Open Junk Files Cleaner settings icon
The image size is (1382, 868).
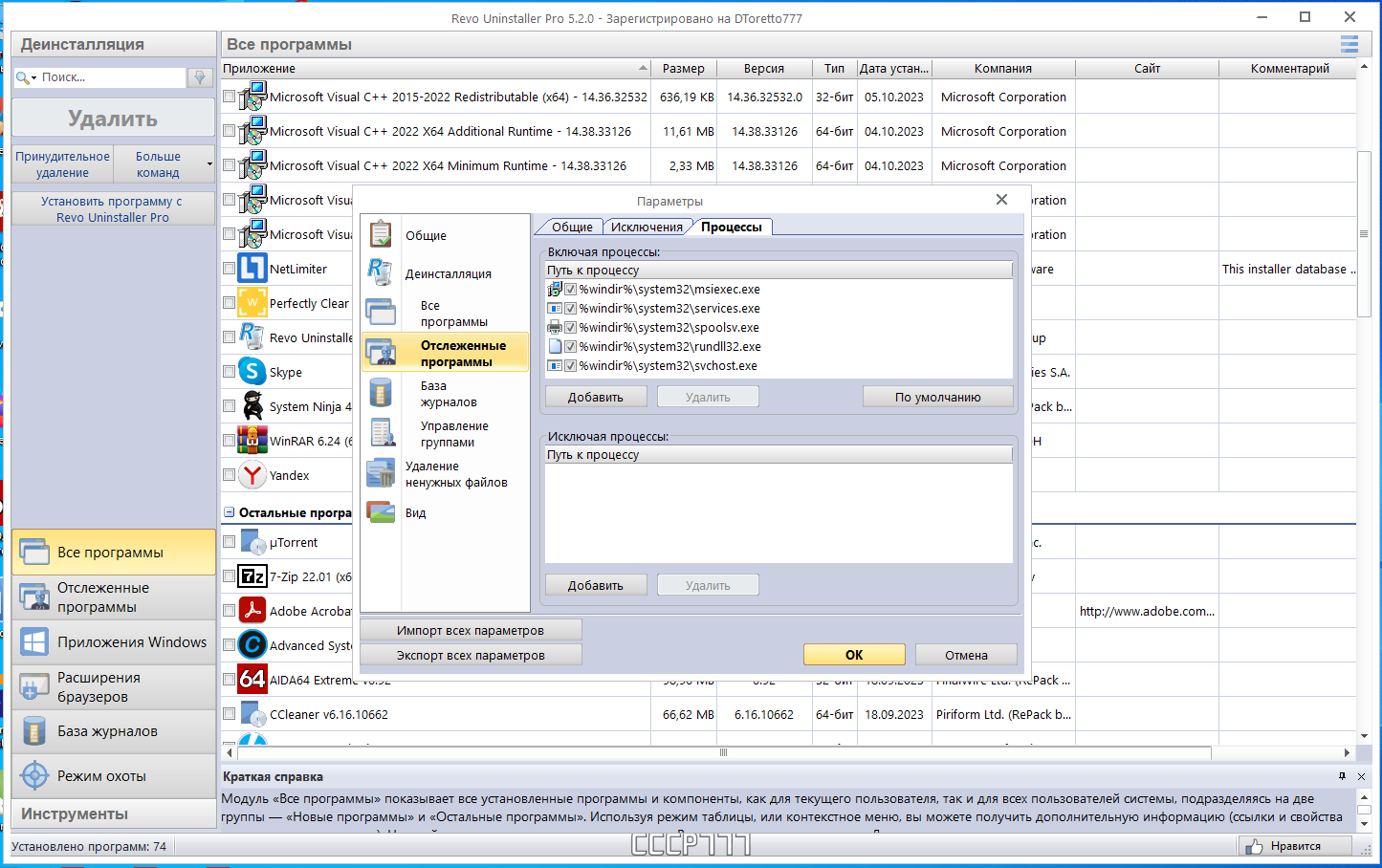click(x=381, y=473)
